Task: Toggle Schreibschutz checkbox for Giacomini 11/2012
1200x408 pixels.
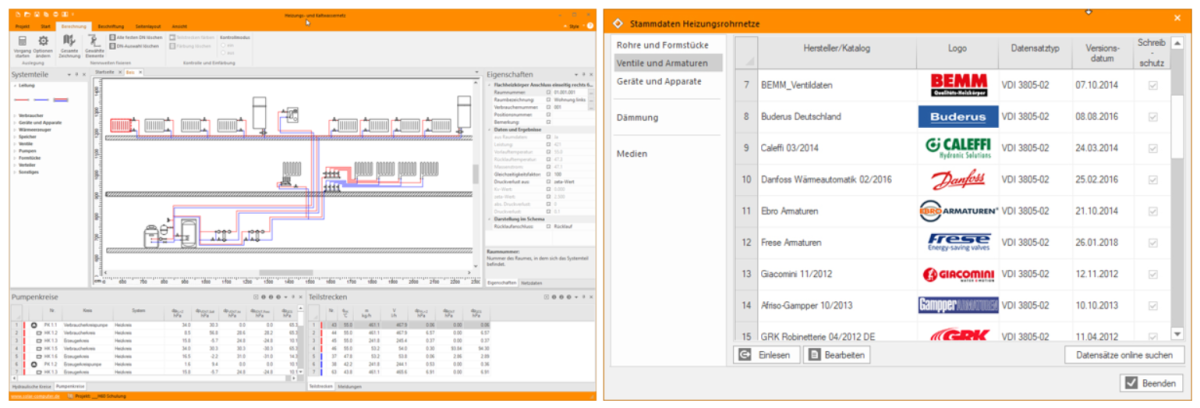Action: pyautogui.click(x=1153, y=275)
